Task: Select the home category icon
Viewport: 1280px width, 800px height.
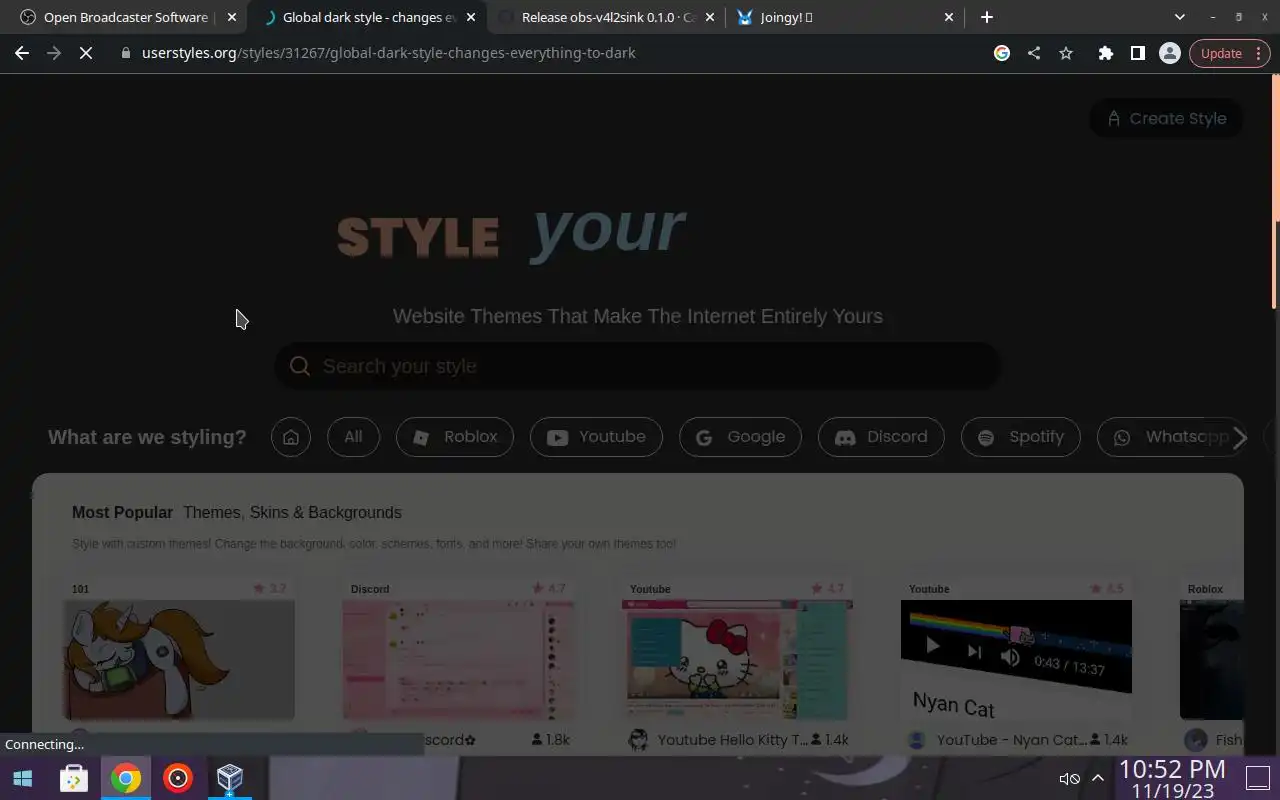Action: (x=291, y=437)
